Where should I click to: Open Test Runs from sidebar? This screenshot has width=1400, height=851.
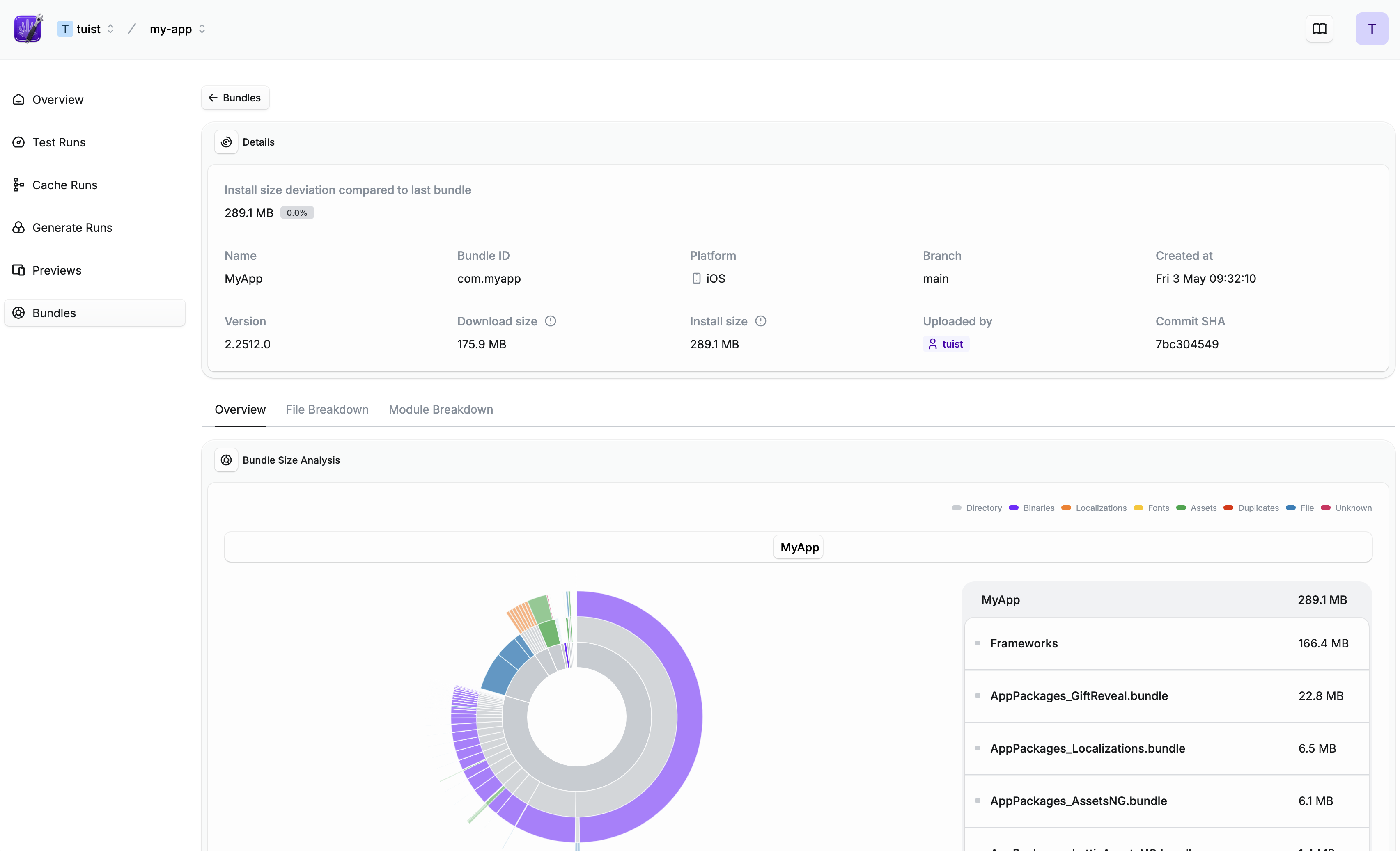(x=59, y=142)
